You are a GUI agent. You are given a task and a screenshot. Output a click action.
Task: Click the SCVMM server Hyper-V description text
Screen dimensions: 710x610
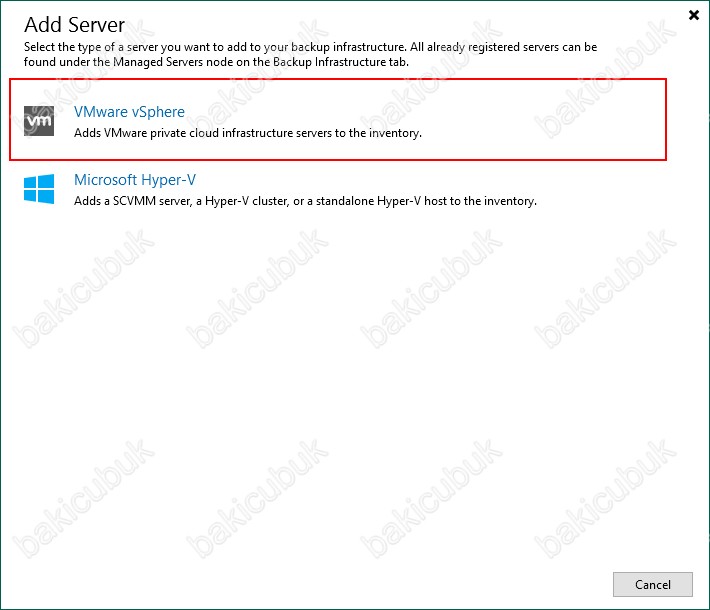click(305, 201)
